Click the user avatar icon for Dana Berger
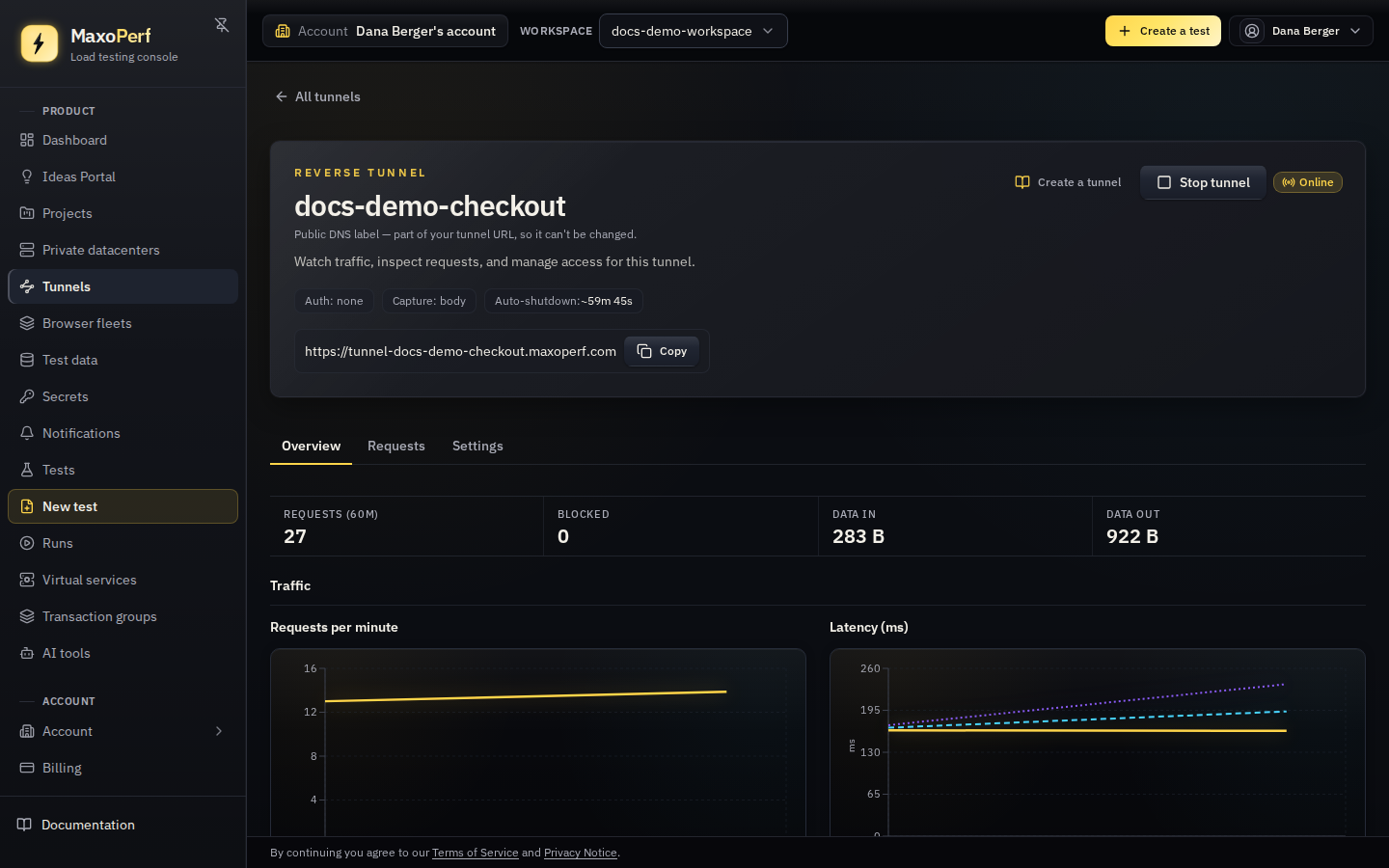The width and height of the screenshot is (1389, 868). 1252,31
